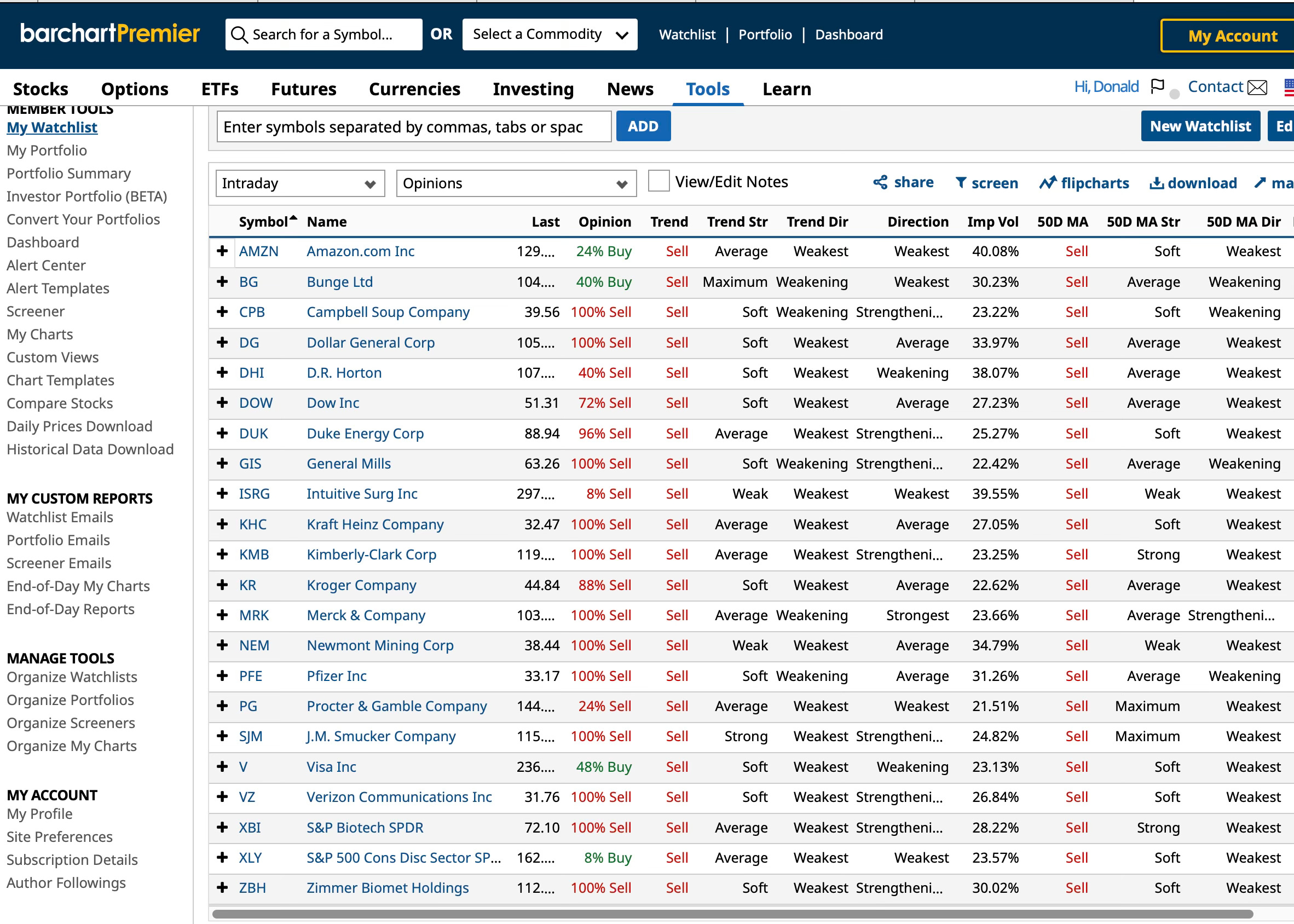Expand the CPB row plus icon
1294x924 pixels.
coord(222,312)
